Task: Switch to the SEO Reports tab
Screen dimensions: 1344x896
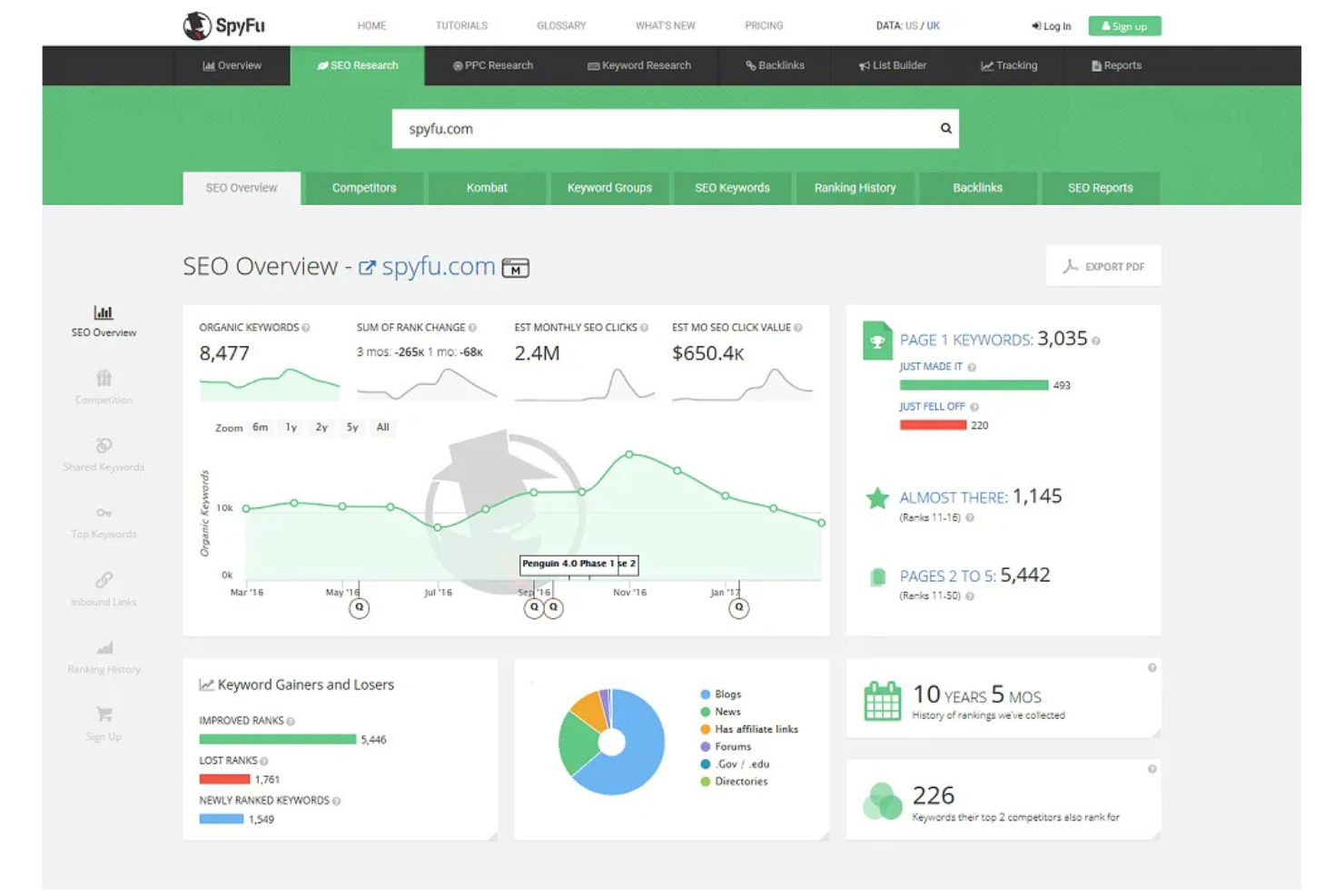Action: pyautogui.click(x=1101, y=188)
